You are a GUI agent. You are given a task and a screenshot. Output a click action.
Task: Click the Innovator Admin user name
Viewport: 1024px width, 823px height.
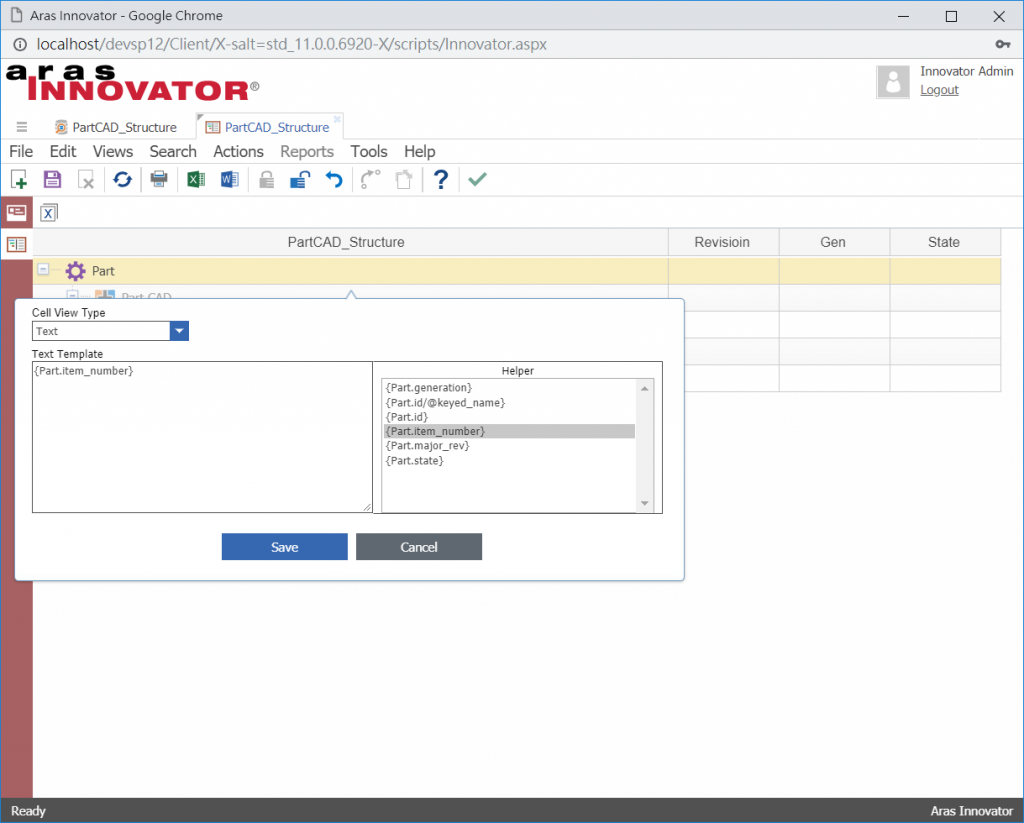pos(967,71)
